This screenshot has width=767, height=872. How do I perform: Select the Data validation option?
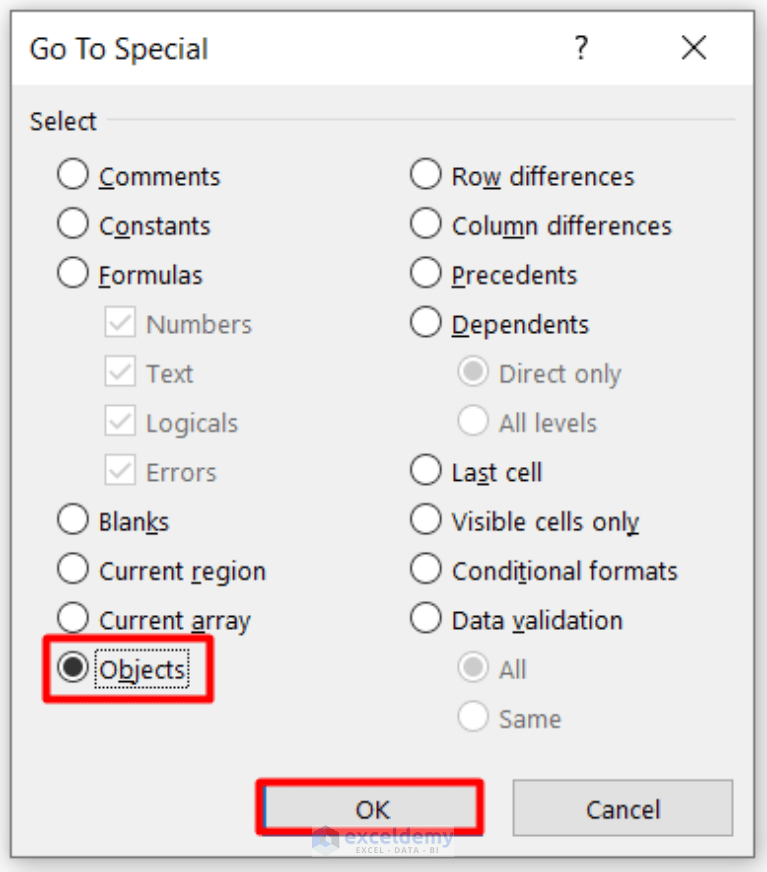[425, 617]
